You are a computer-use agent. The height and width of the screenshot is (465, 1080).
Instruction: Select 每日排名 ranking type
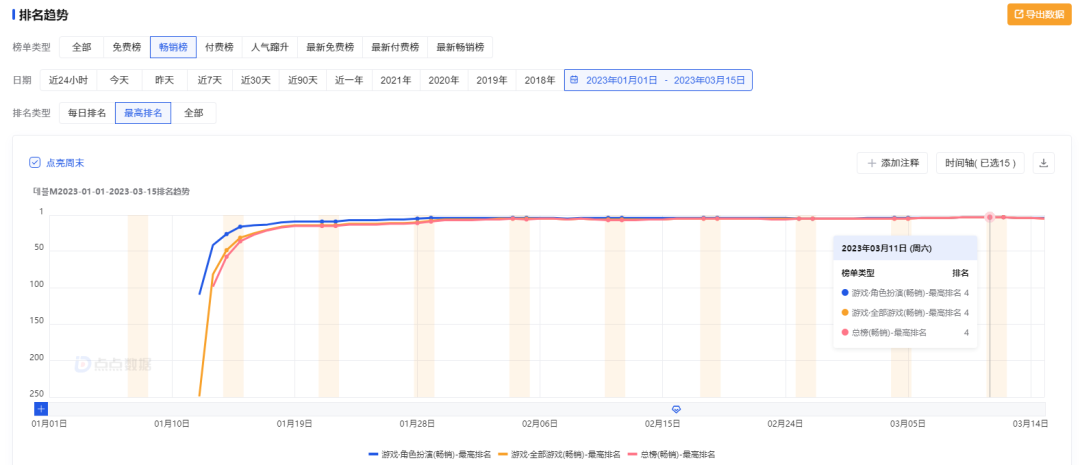point(87,113)
